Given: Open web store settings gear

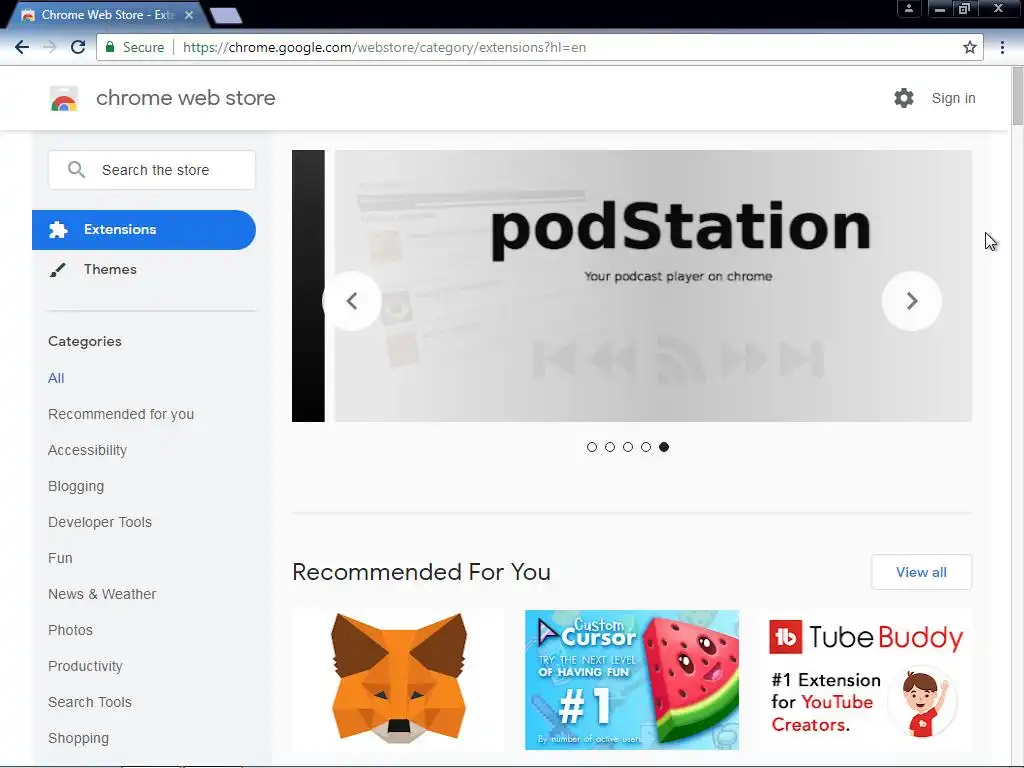Looking at the screenshot, I should [x=904, y=98].
